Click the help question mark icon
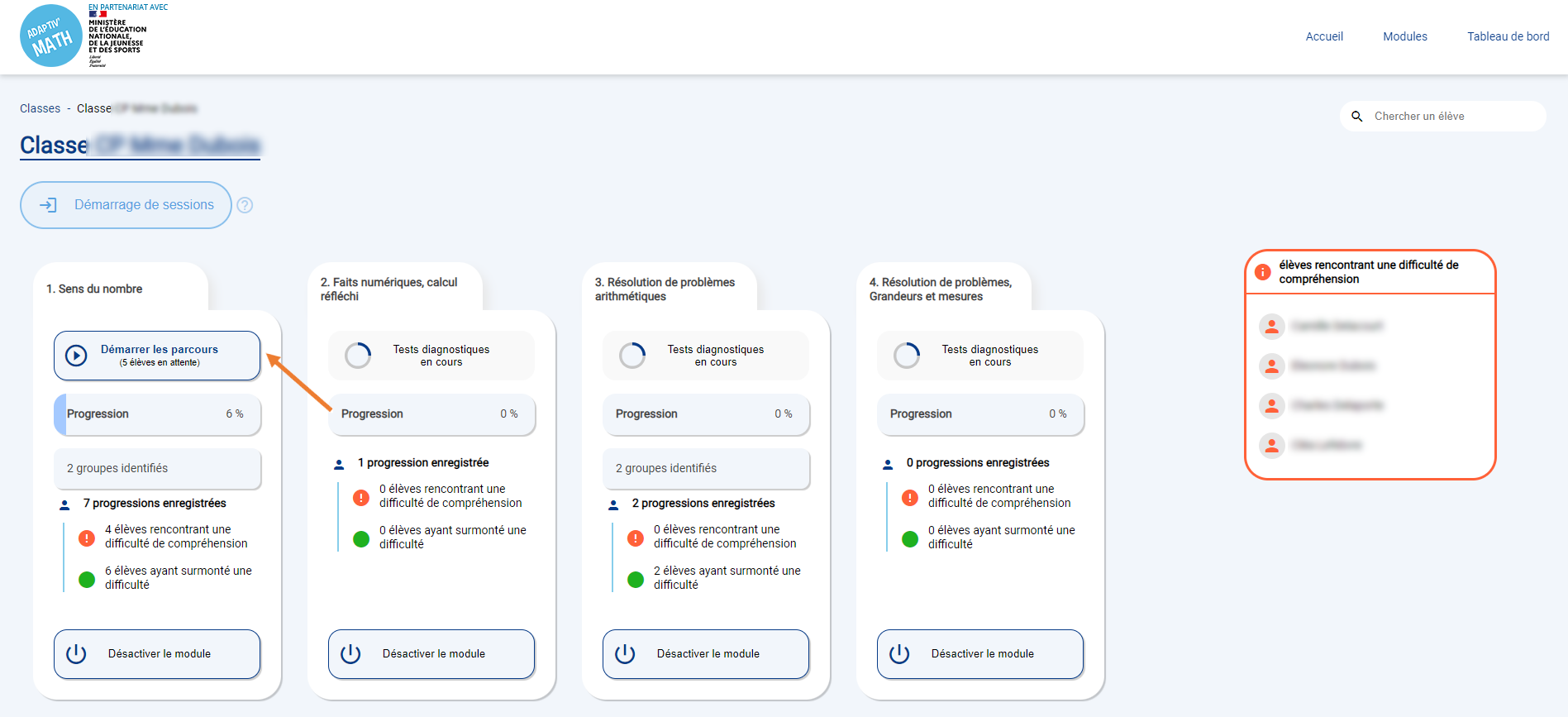 click(245, 205)
